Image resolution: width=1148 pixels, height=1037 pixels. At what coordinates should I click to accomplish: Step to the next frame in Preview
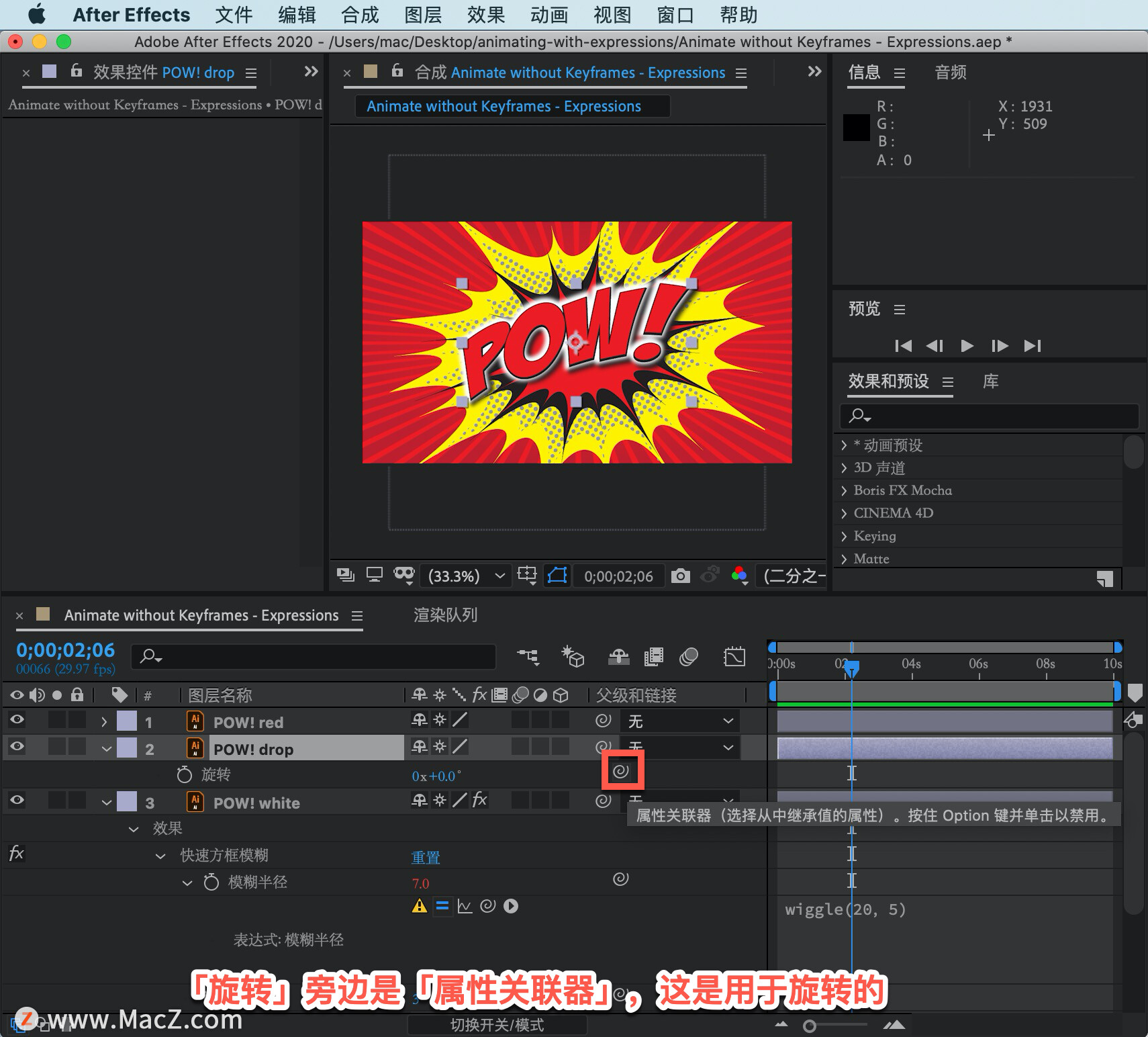[x=1000, y=346]
